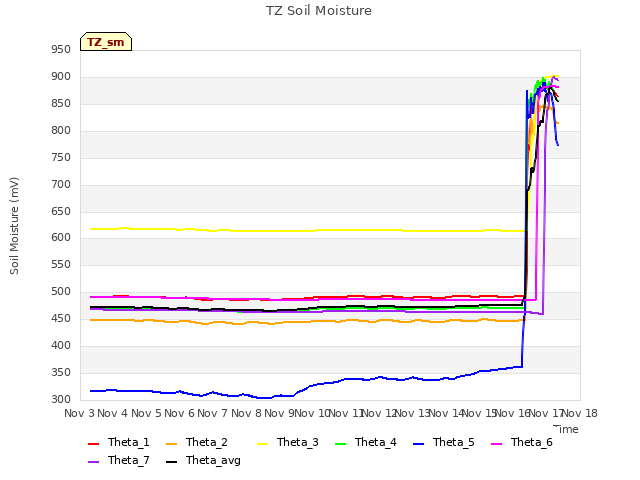Toggle the Theta_7 legend entry
The width and height of the screenshot is (640, 480).
119,460
